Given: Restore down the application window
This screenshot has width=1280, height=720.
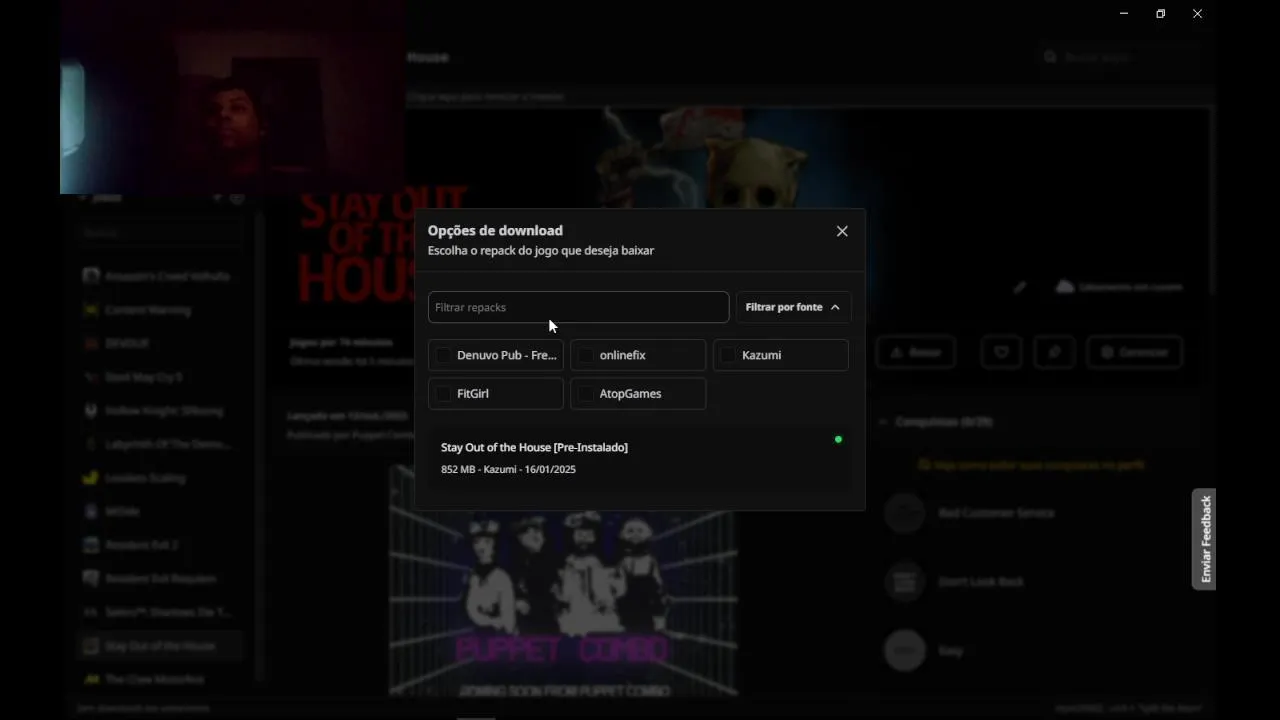Looking at the screenshot, I should (x=1160, y=14).
